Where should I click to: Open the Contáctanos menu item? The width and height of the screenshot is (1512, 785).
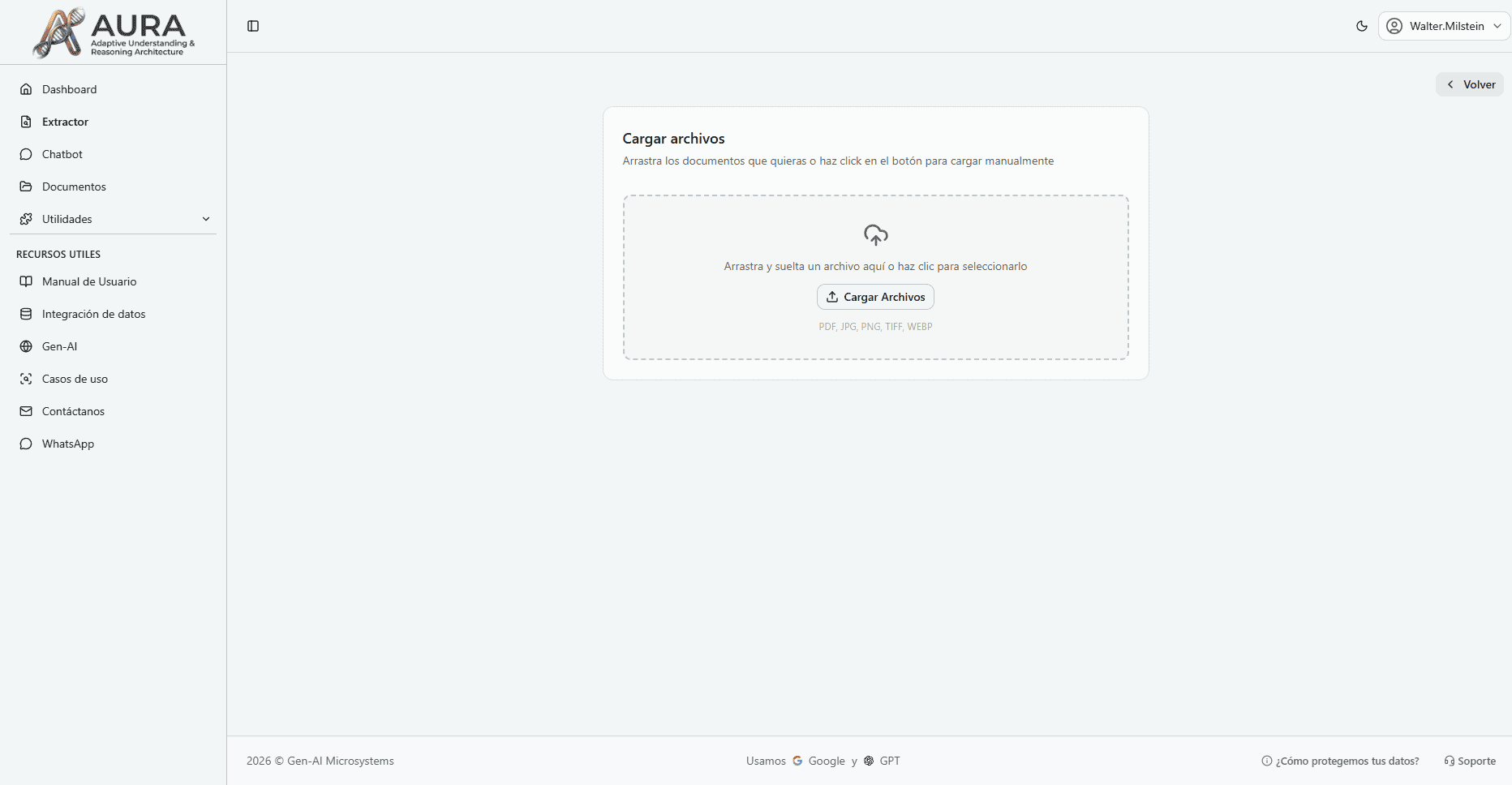(x=72, y=411)
